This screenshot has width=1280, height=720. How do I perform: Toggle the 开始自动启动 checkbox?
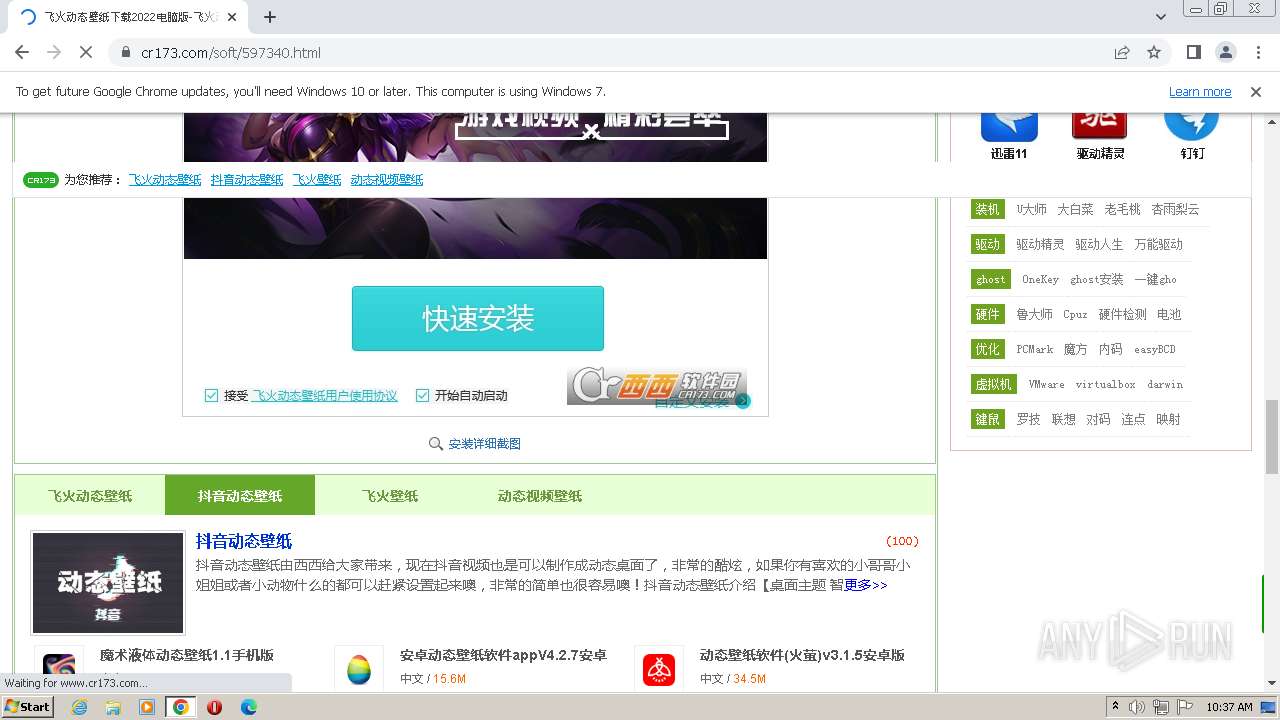click(422, 395)
